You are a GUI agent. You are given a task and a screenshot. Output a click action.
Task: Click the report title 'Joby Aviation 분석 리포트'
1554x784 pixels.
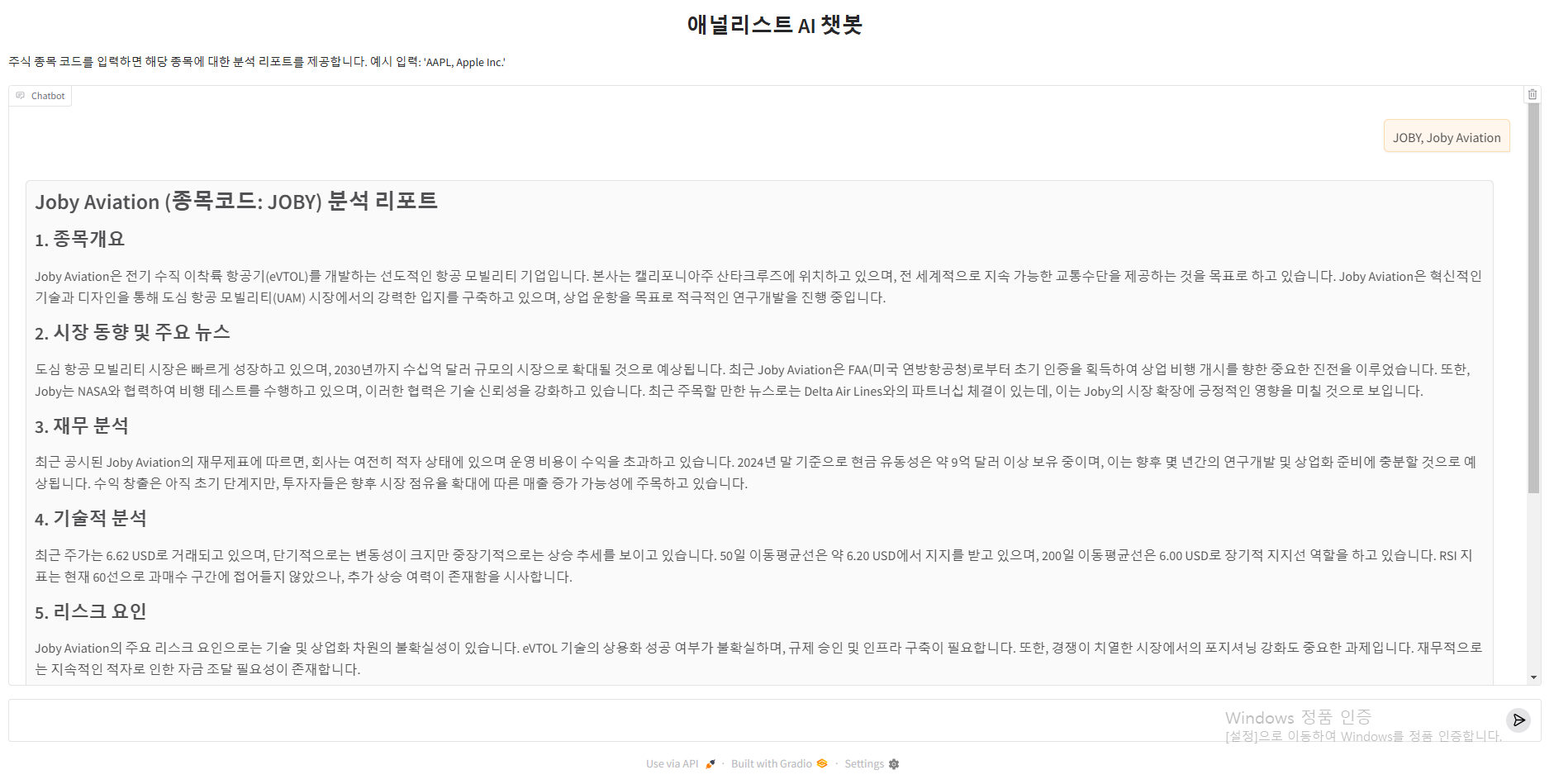coord(236,200)
